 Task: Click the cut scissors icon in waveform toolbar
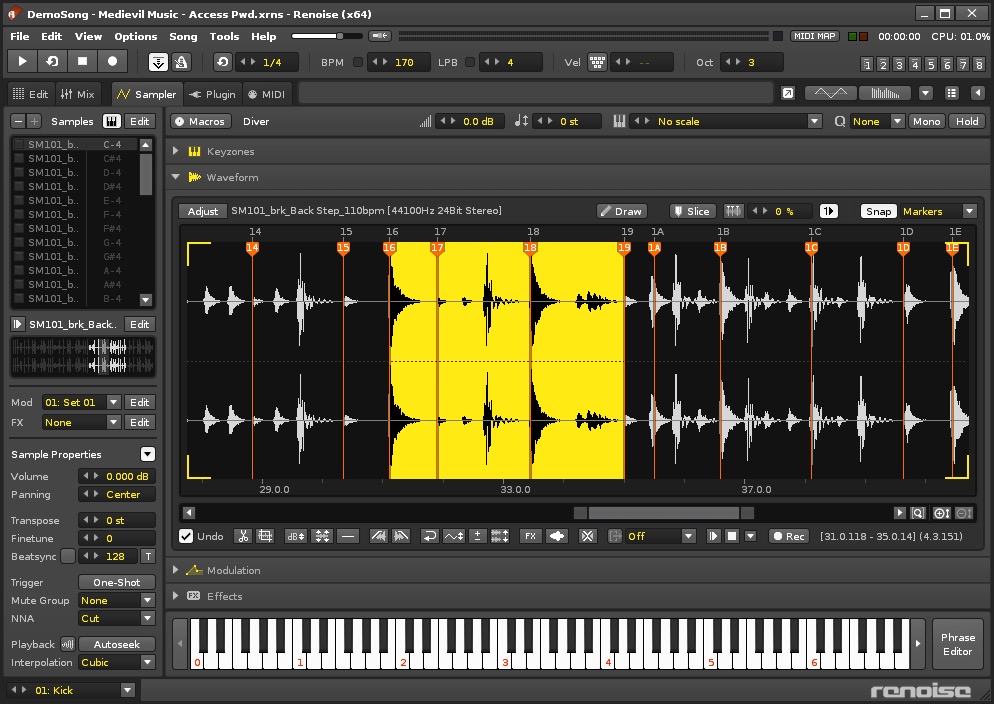(243, 536)
